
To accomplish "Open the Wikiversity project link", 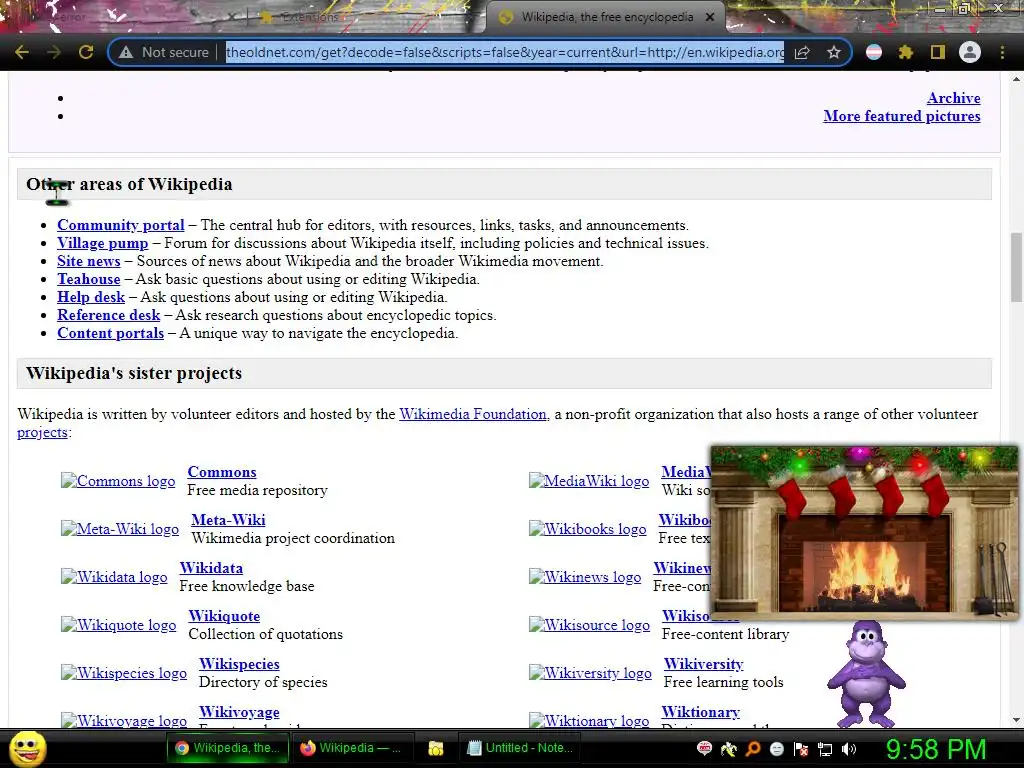I will coord(703,664).
